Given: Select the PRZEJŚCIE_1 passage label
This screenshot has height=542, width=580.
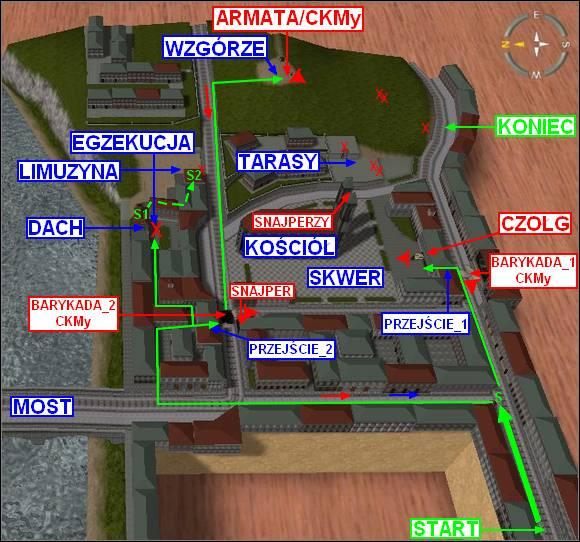Looking at the screenshot, I should pos(425,324).
